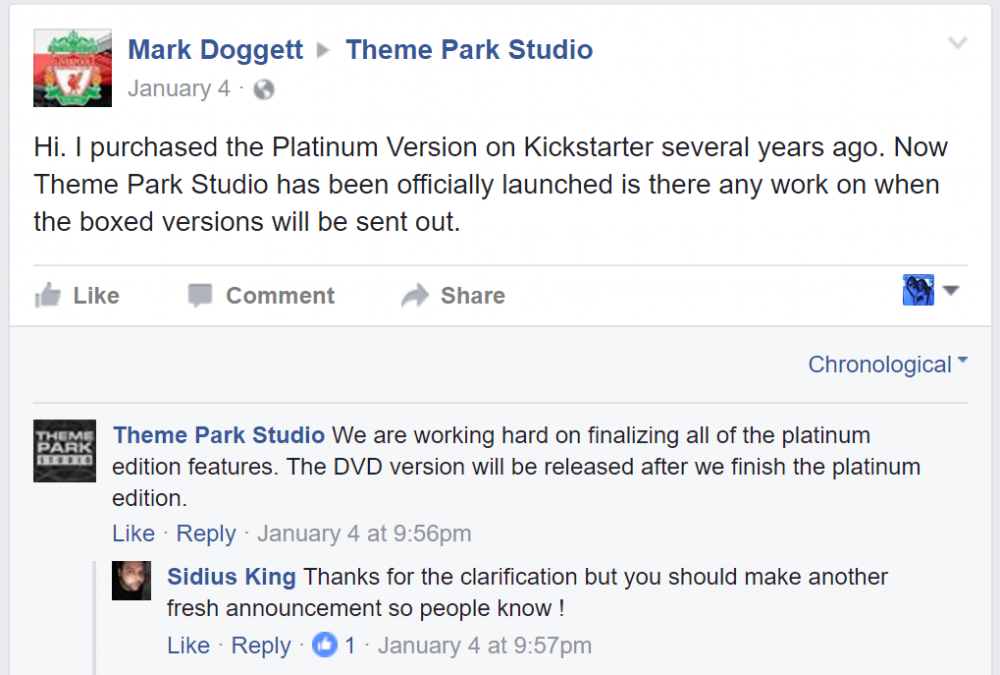
Task: Expand the Chronological comment sorting dropdown
Action: point(887,365)
